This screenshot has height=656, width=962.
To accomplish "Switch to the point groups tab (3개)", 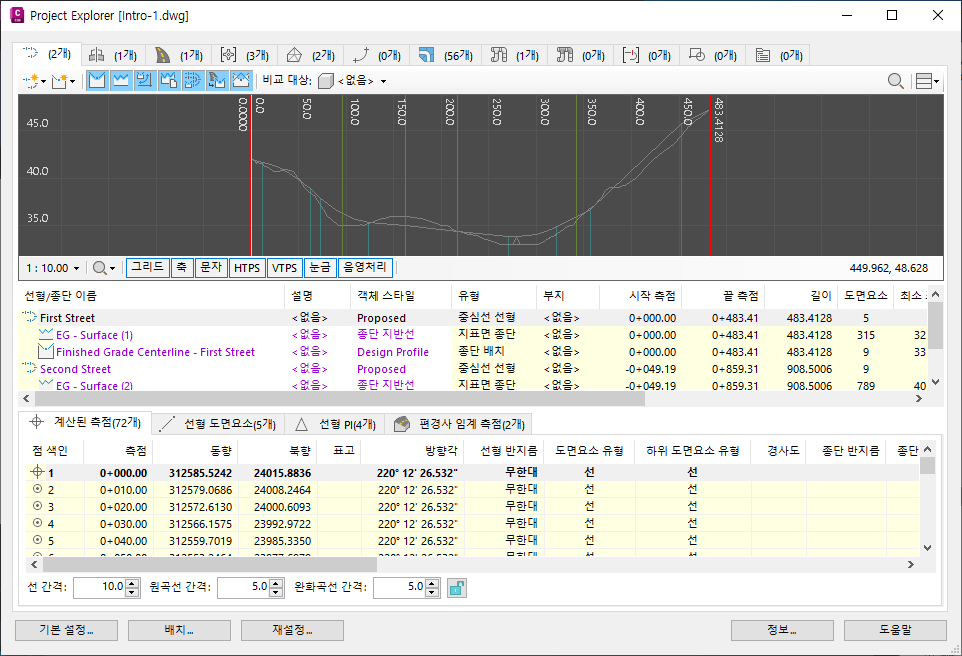I will [x=245, y=55].
